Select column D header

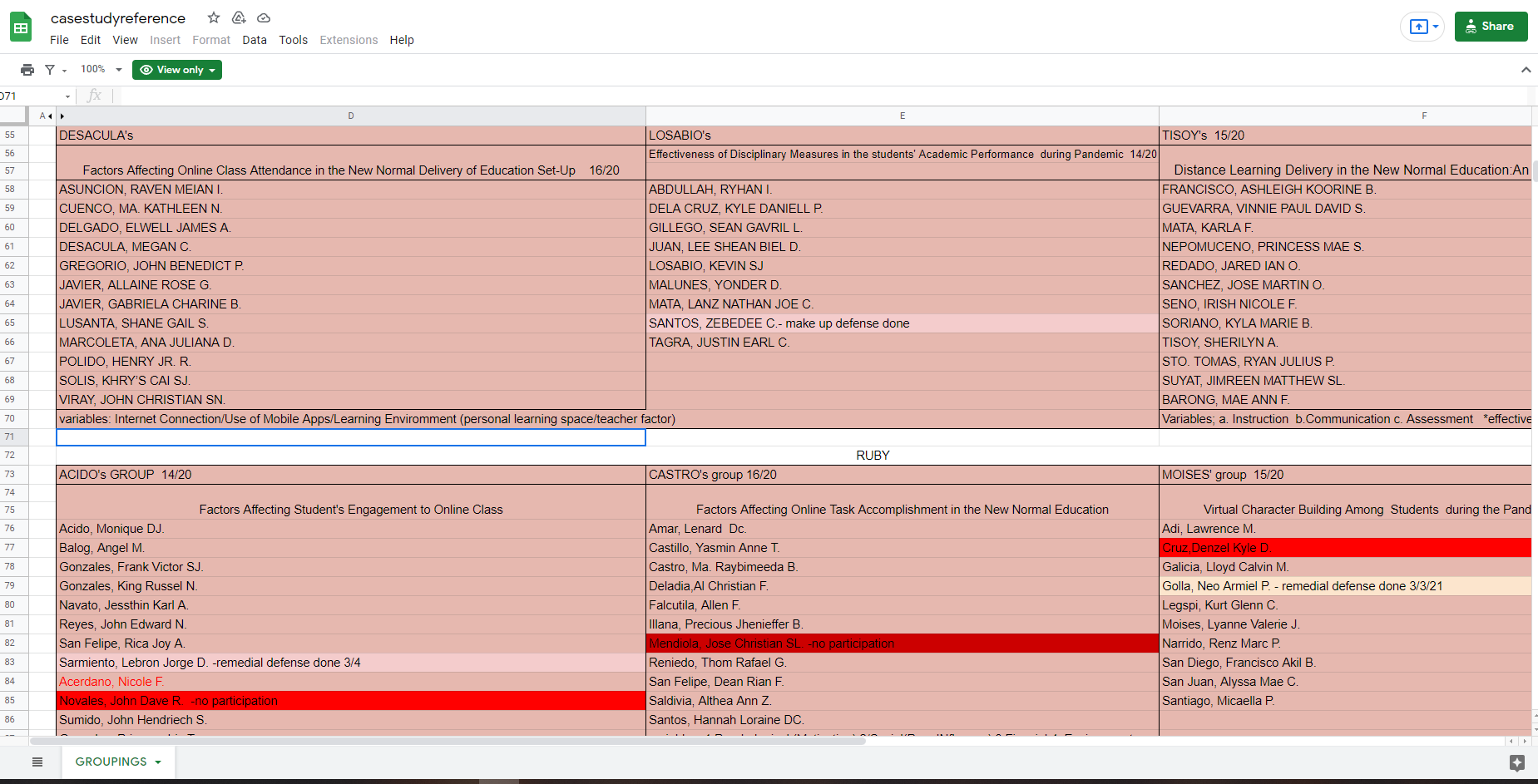coord(351,116)
